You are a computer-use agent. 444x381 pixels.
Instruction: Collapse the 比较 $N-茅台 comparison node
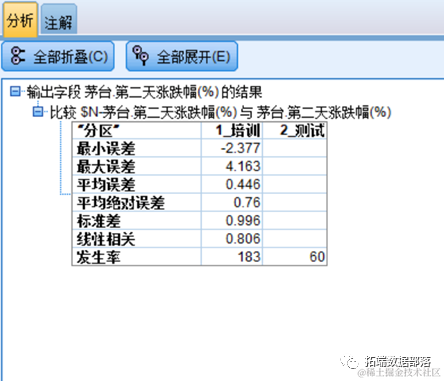pos(38,112)
